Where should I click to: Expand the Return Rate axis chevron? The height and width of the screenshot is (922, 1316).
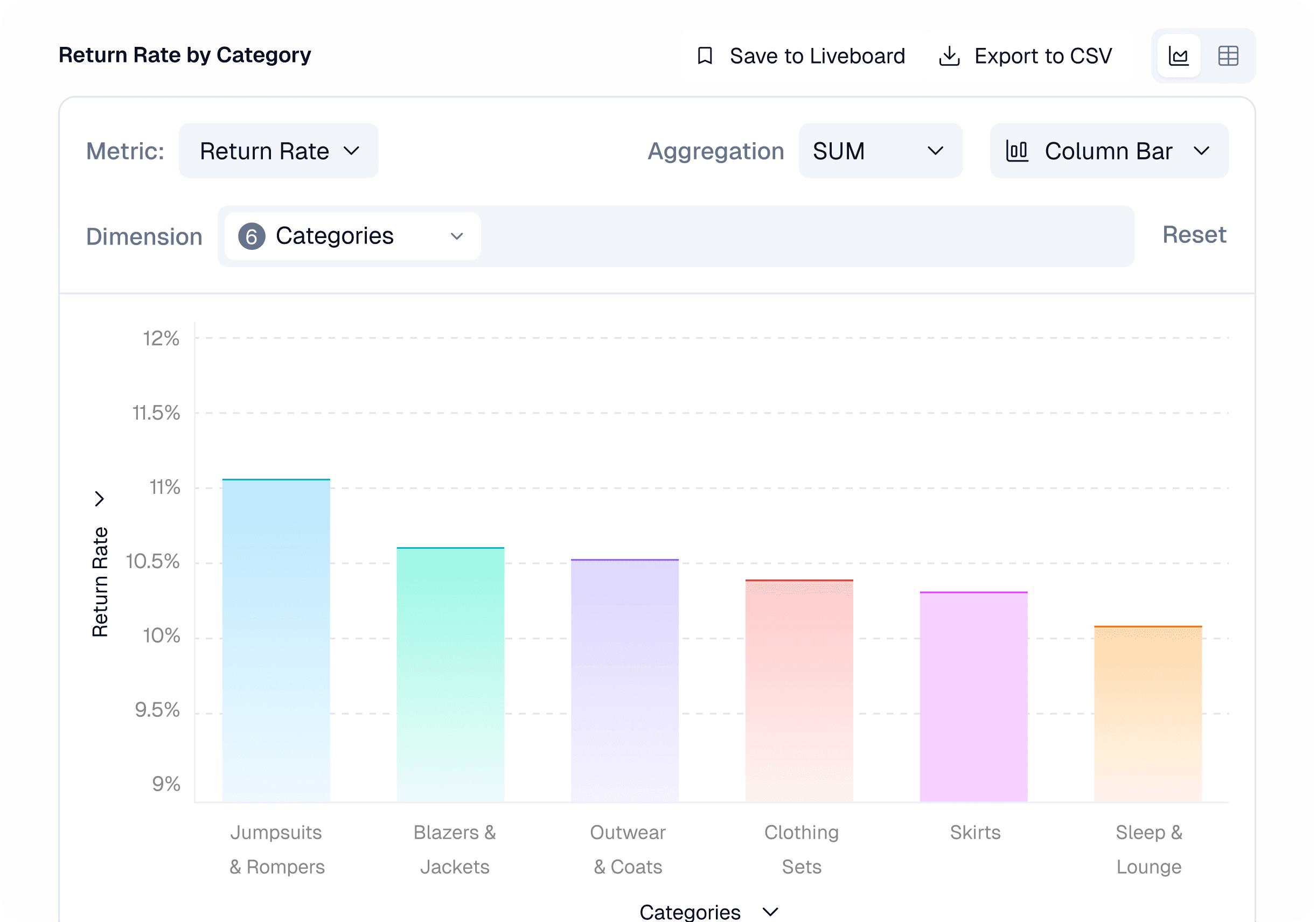coord(99,499)
